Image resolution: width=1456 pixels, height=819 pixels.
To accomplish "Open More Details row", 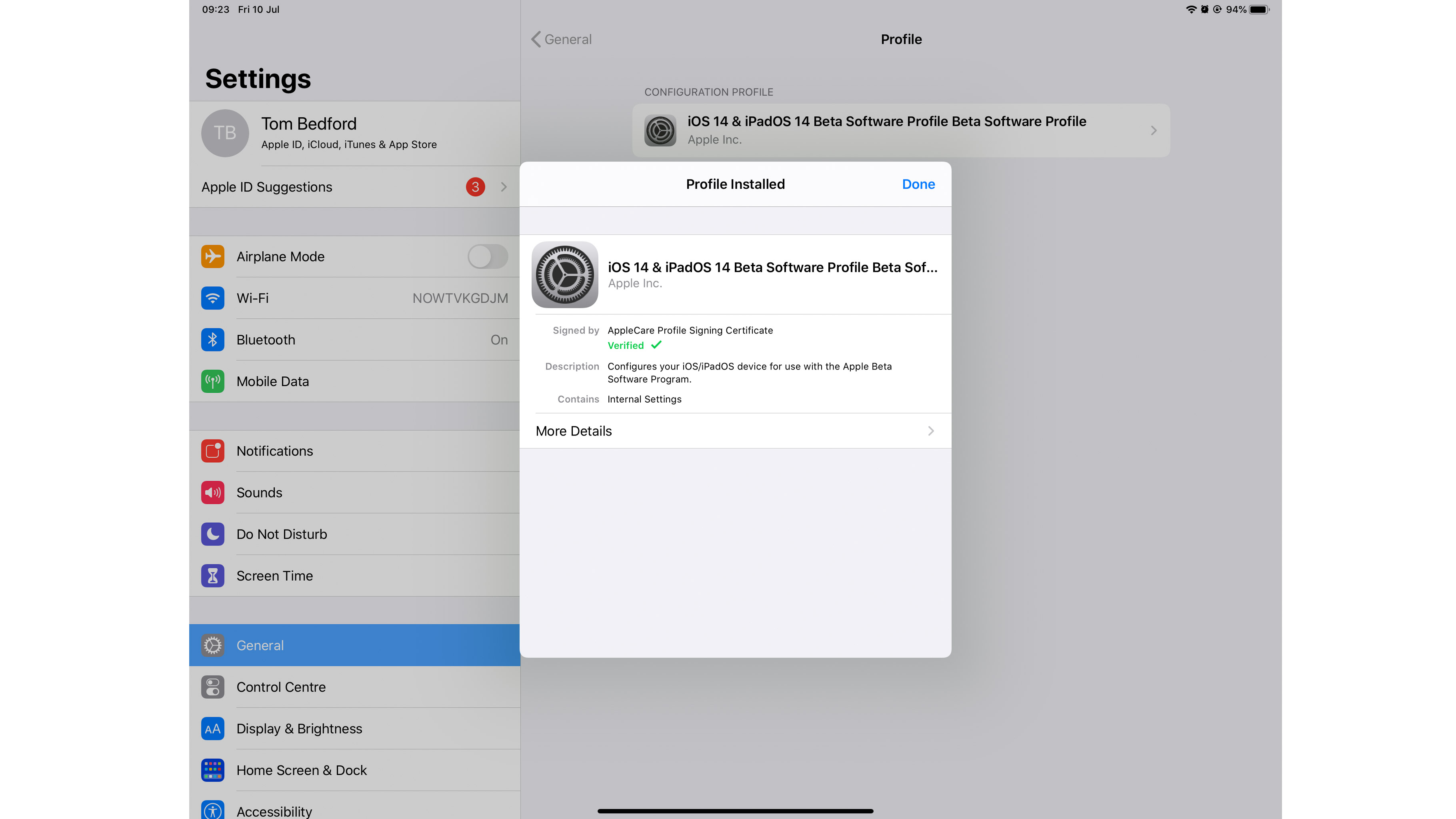I will point(735,431).
